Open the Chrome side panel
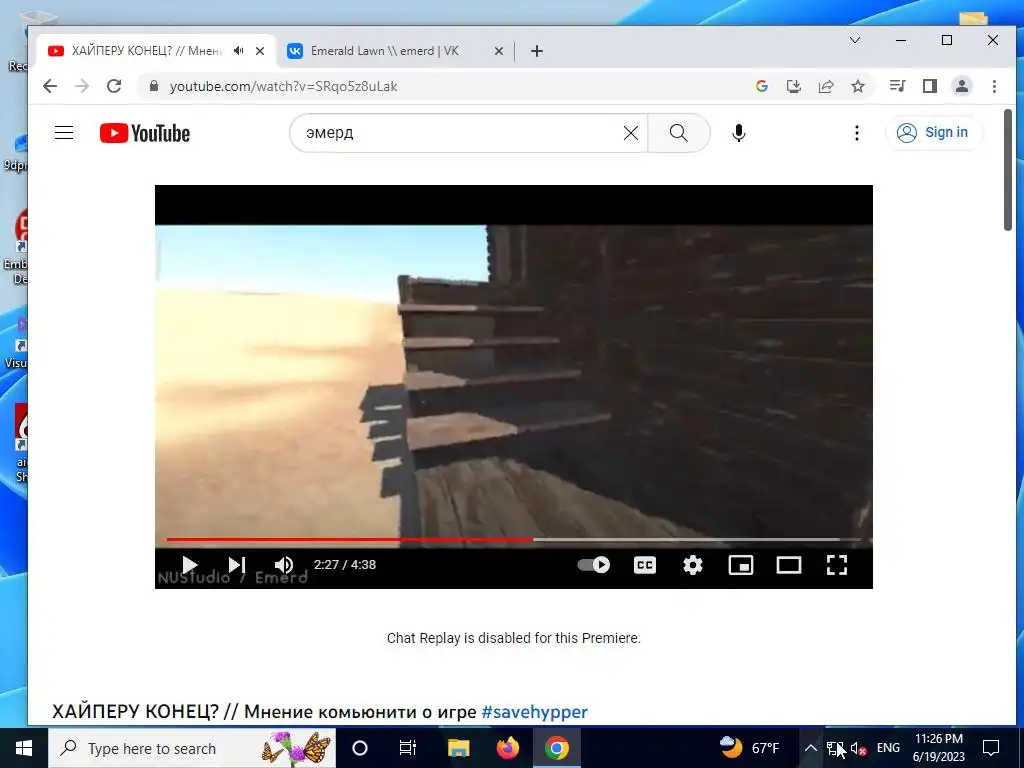 (x=930, y=86)
